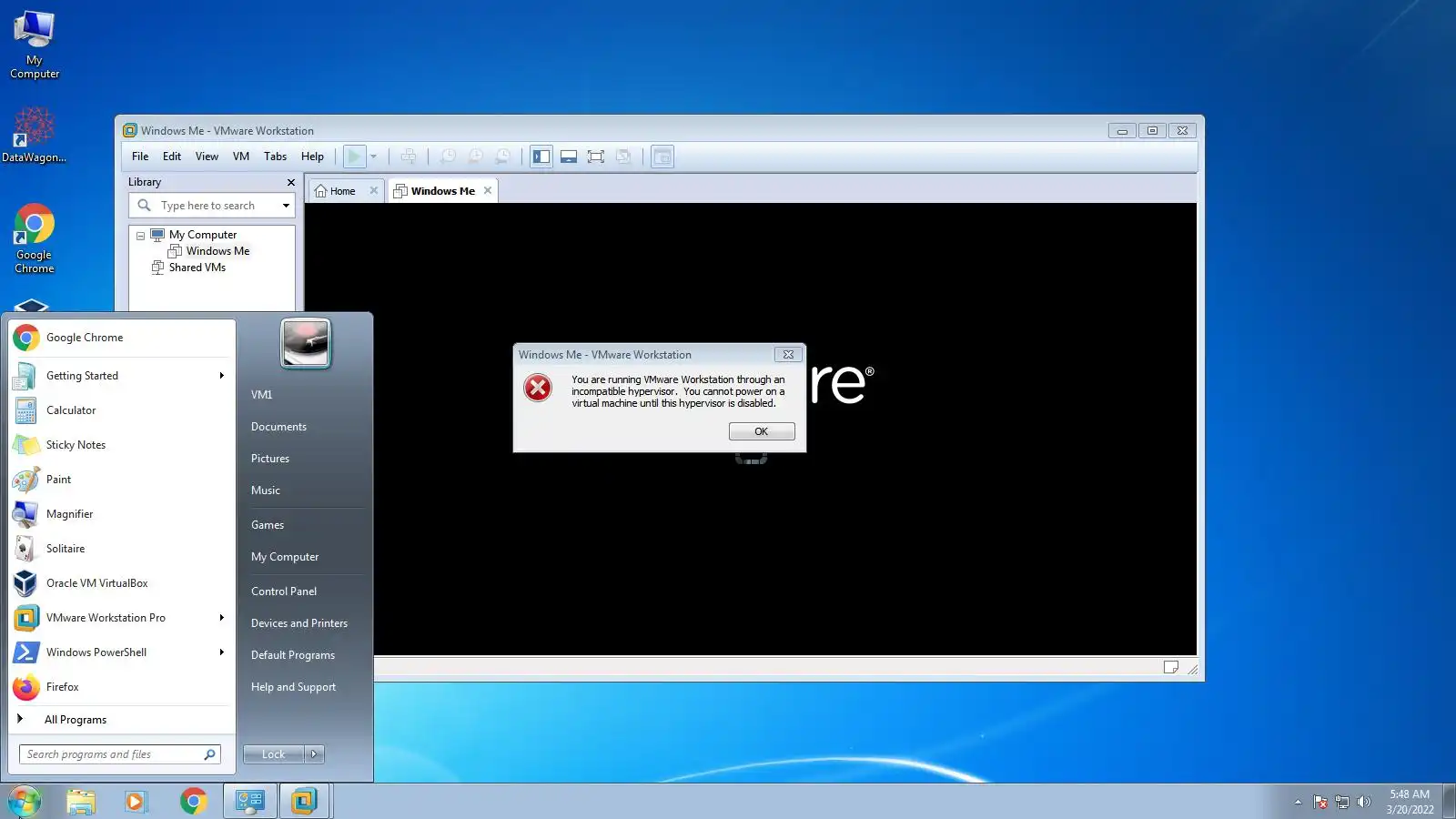1456x819 pixels.
Task: Click OK in the hypervisor error dialog
Action: tap(762, 431)
